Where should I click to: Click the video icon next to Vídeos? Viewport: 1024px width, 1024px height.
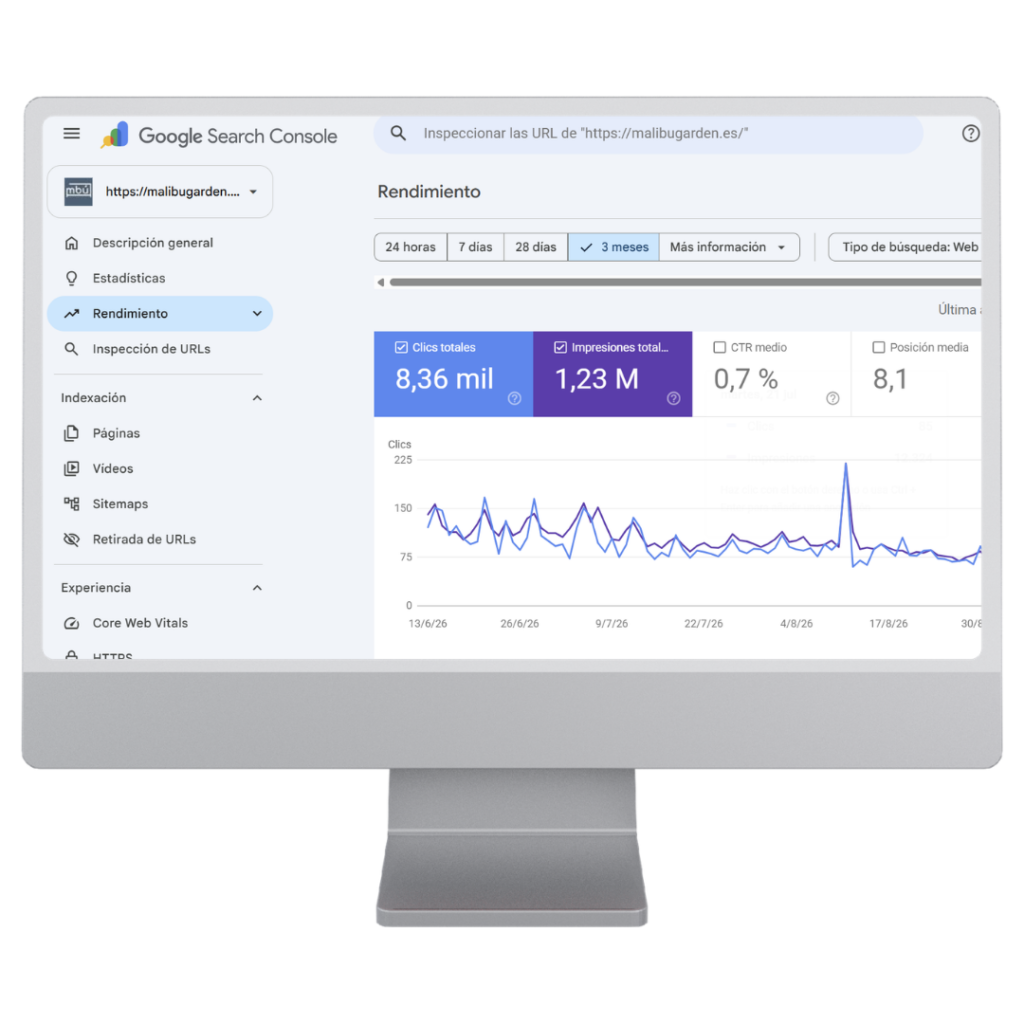point(71,468)
